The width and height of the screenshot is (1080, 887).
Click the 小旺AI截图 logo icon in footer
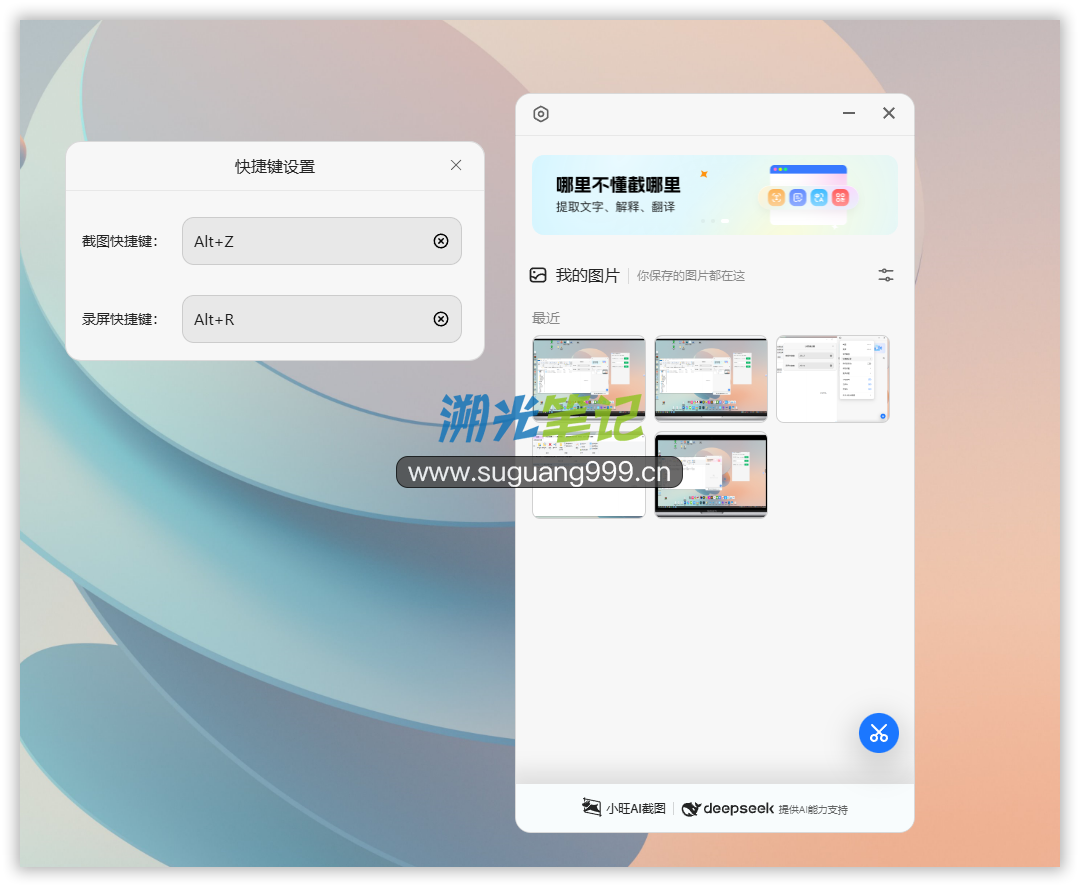592,807
